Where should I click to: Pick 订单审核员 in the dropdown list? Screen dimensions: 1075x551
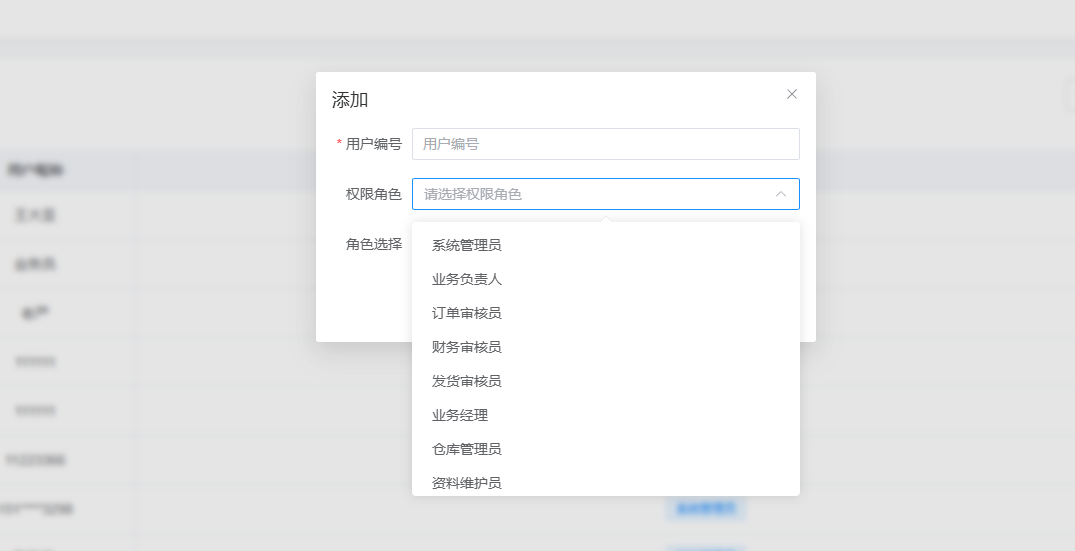(x=466, y=313)
